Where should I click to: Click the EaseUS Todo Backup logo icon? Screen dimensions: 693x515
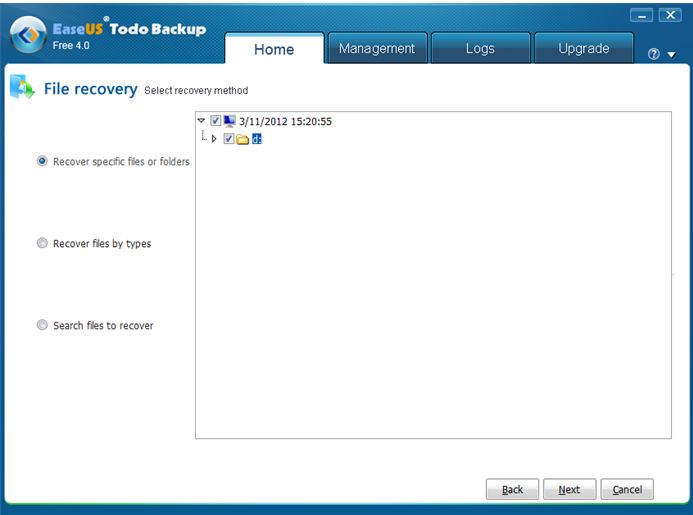(x=28, y=35)
